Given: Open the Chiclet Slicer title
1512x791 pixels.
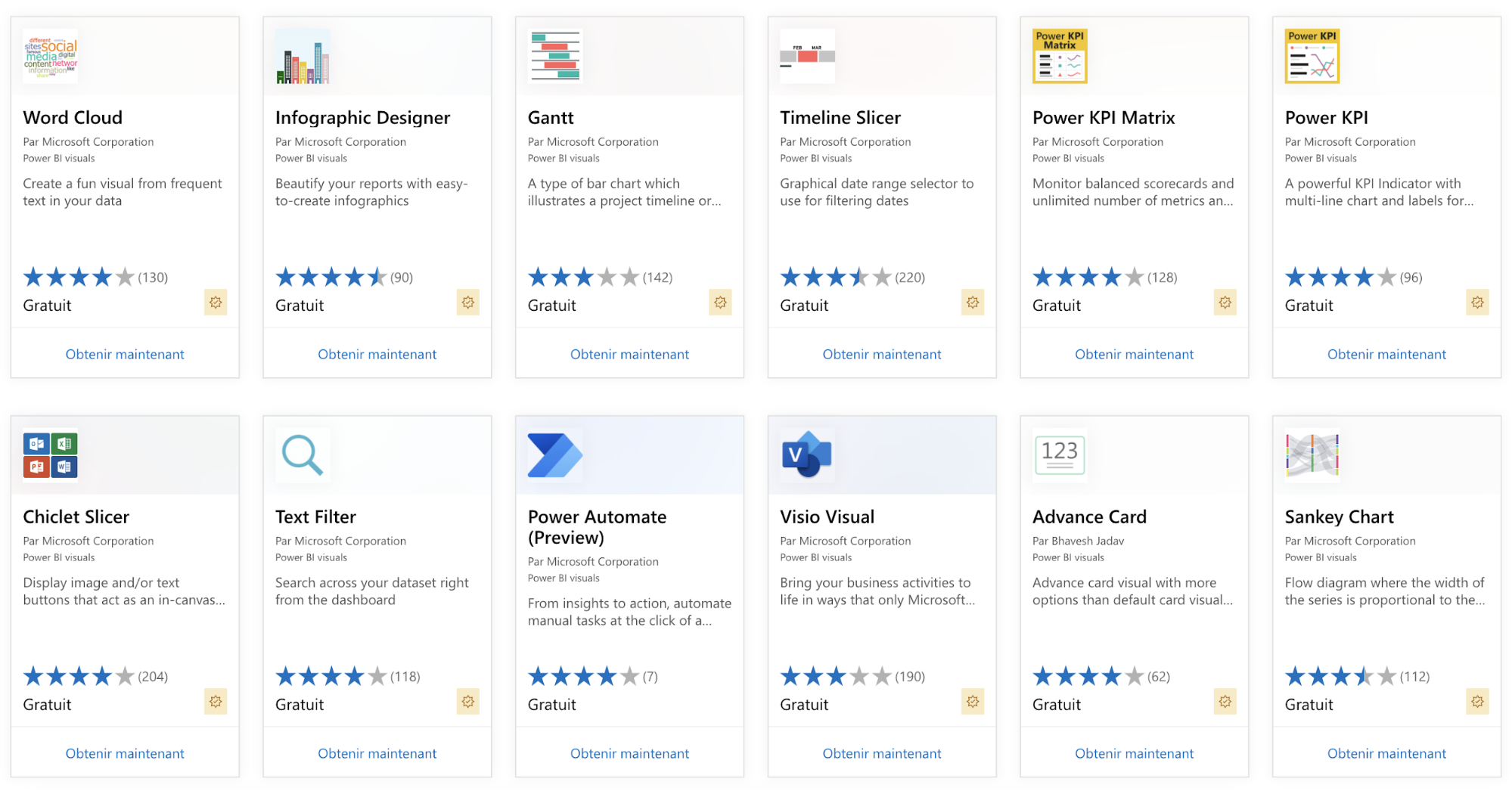Looking at the screenshot, I should pyautogui.click(x=76, y=517).
